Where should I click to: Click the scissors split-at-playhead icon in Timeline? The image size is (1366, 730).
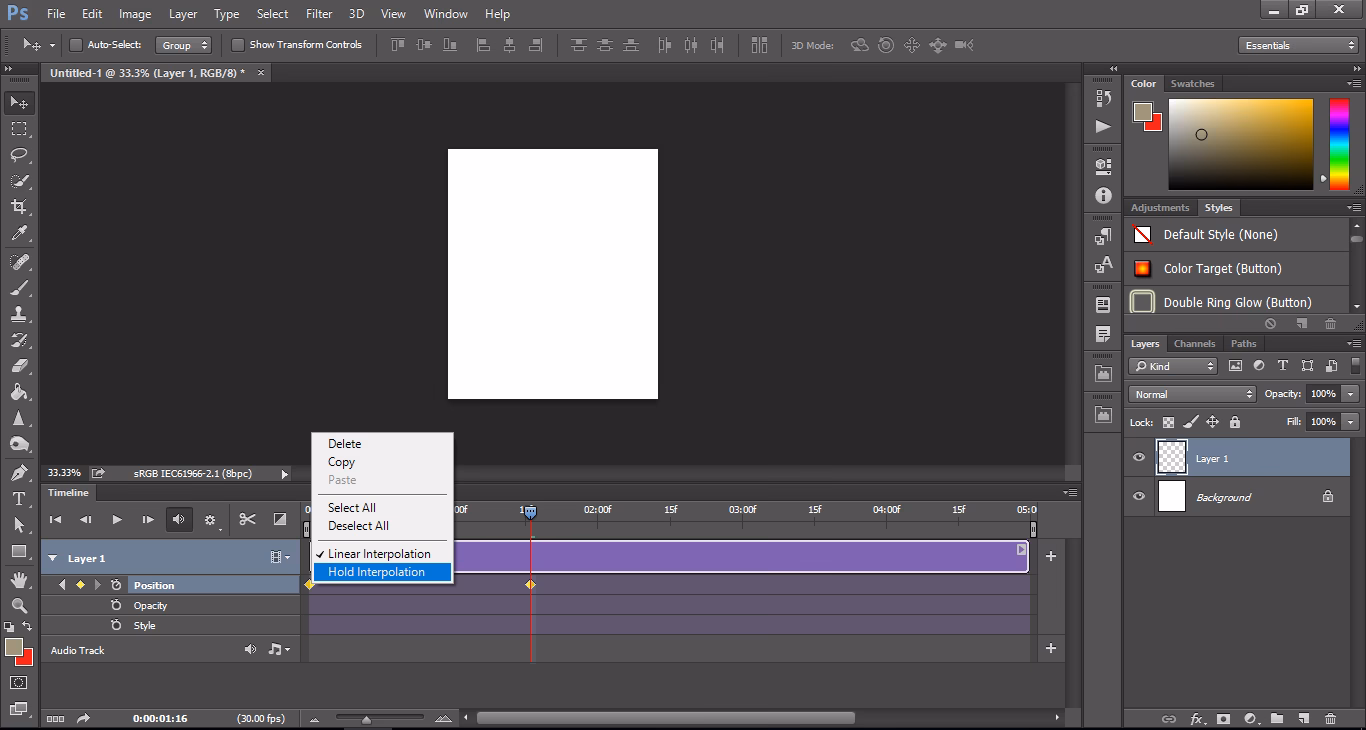pyautogui.click(x=247, y=520)
